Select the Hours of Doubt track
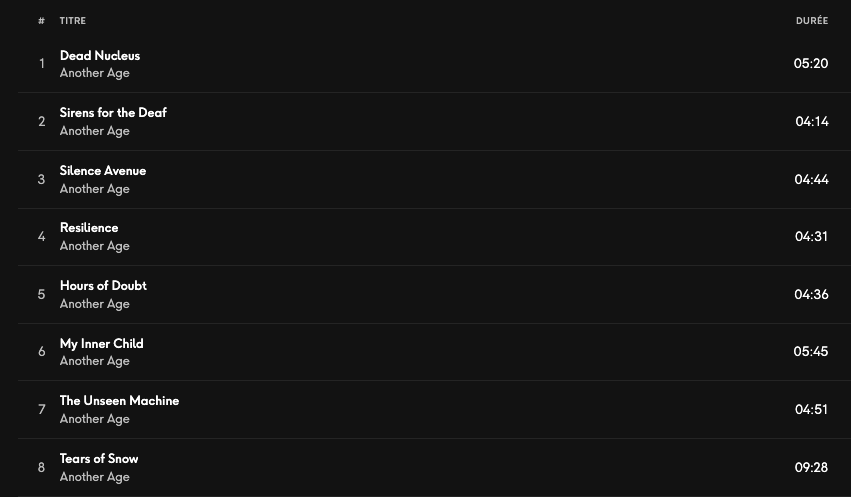The height and width of the screenshot is (497, 851). tap(103, 286)
